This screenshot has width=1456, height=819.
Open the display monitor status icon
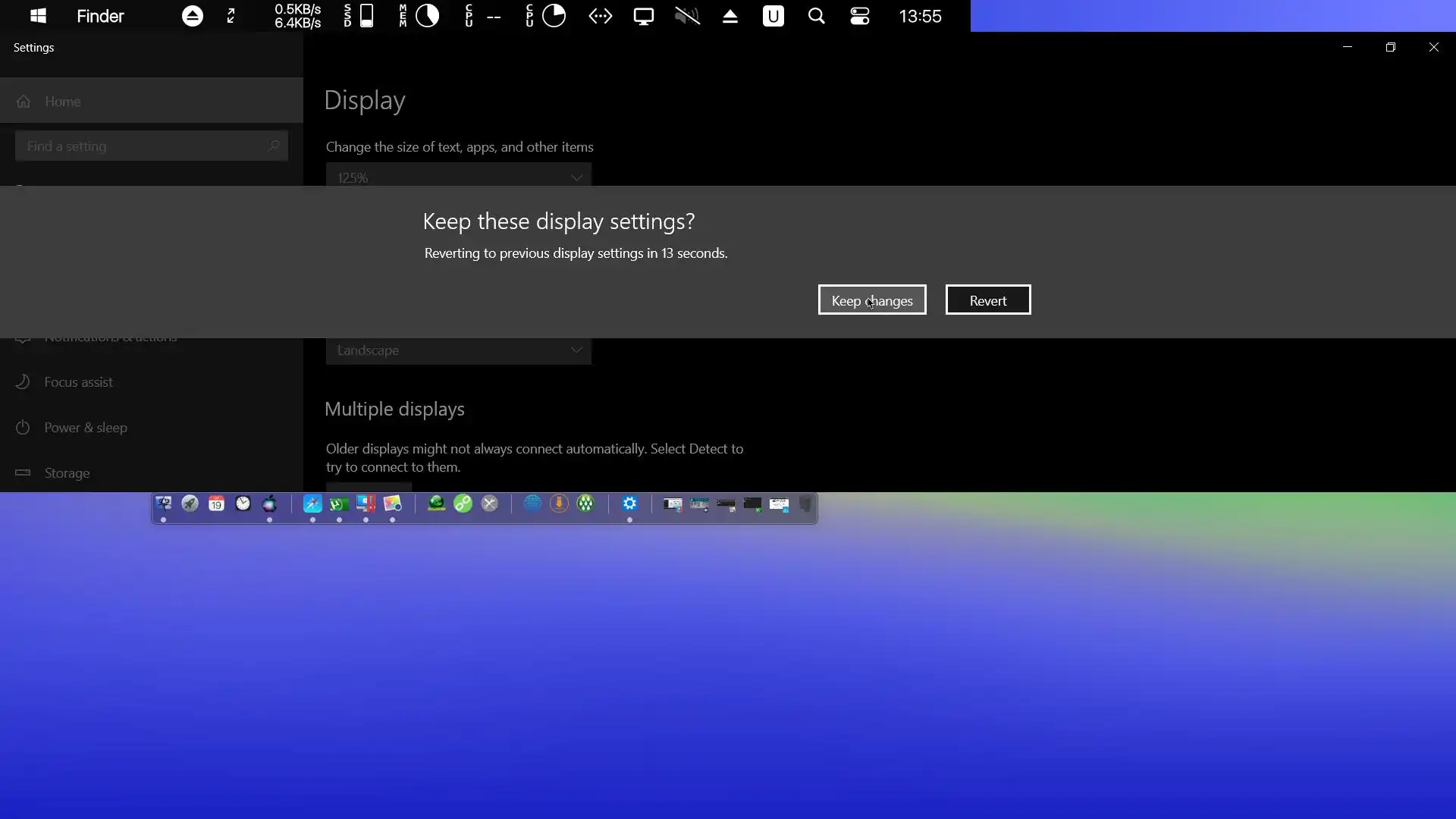click(x=643, y=16)
